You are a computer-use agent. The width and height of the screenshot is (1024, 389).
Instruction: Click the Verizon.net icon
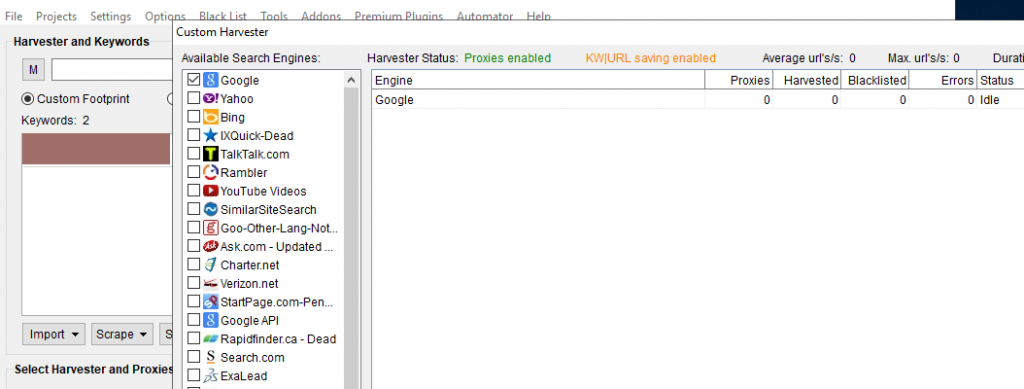click(210, 283)
